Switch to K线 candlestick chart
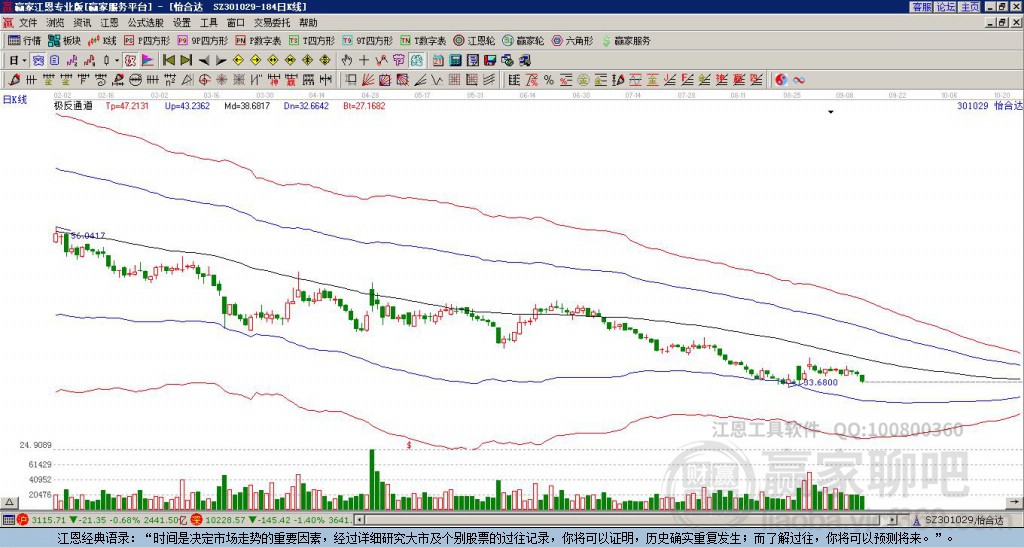The width and height of the screenshot is (1024, 548). point(102,40)
